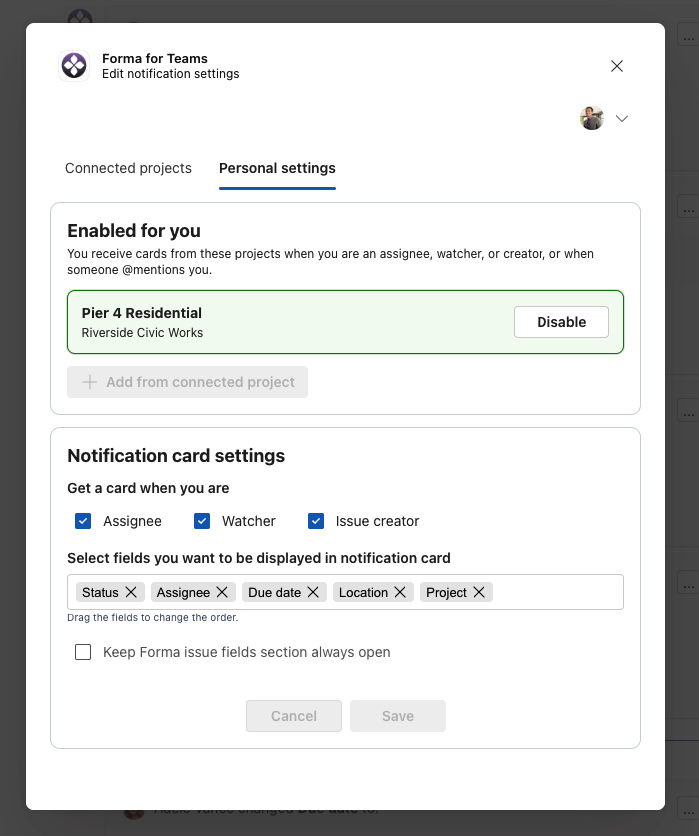Enable Keep Forma issue fields always open
Viewport: 699px width, 836px height.
(83, 652)
